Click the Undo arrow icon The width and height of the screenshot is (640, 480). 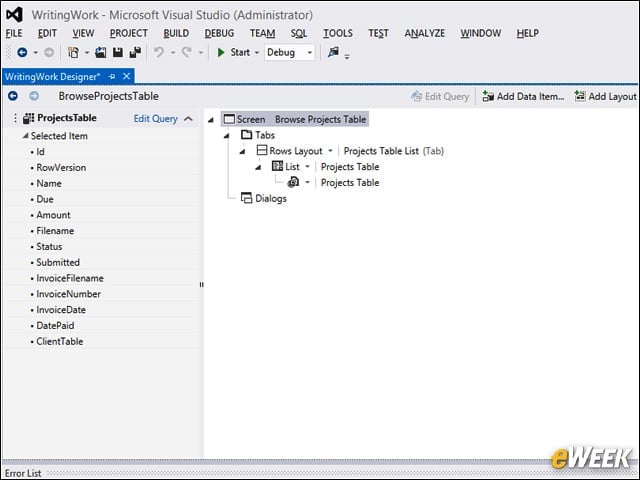pyautogui.click(x=159, y=52)
